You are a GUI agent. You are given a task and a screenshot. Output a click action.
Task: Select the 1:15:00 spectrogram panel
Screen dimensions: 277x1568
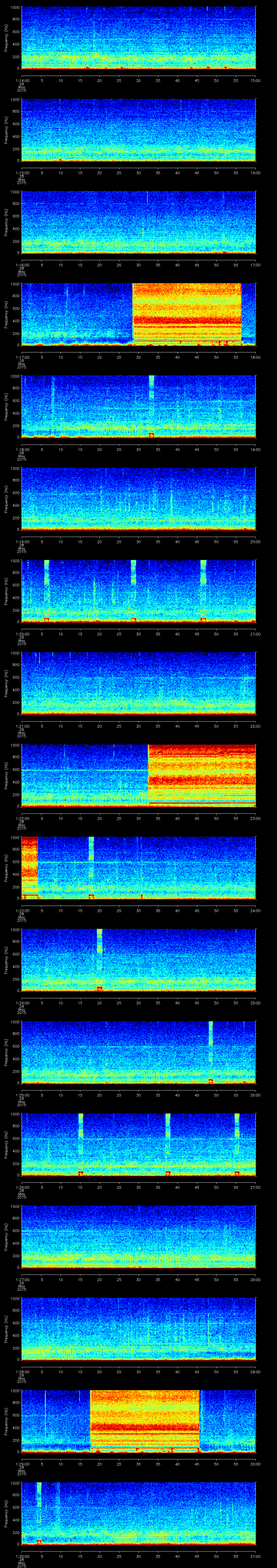138,130
